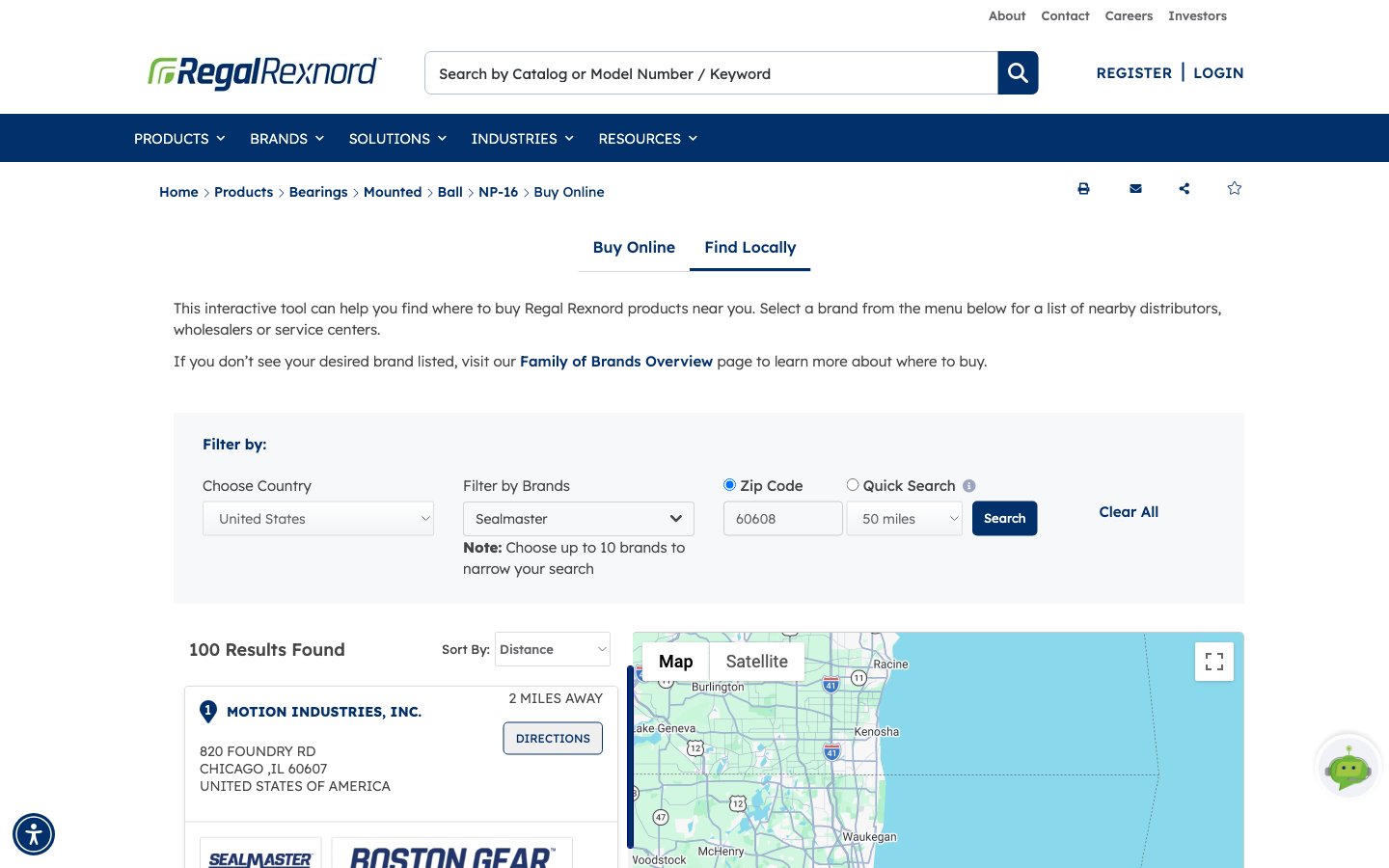Go to NP-16 breadcrumb link
The image size is (1389, 868).
(499, 192)
